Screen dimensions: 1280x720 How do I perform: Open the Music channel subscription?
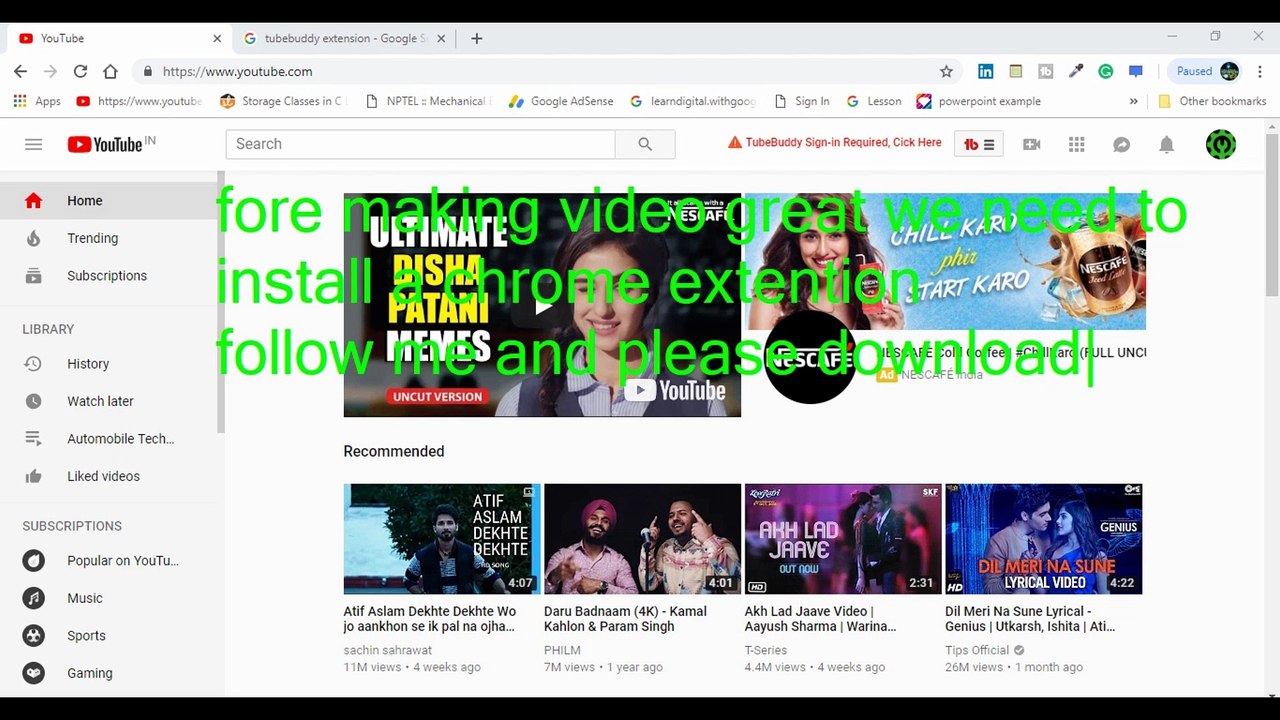pos(108,598)
